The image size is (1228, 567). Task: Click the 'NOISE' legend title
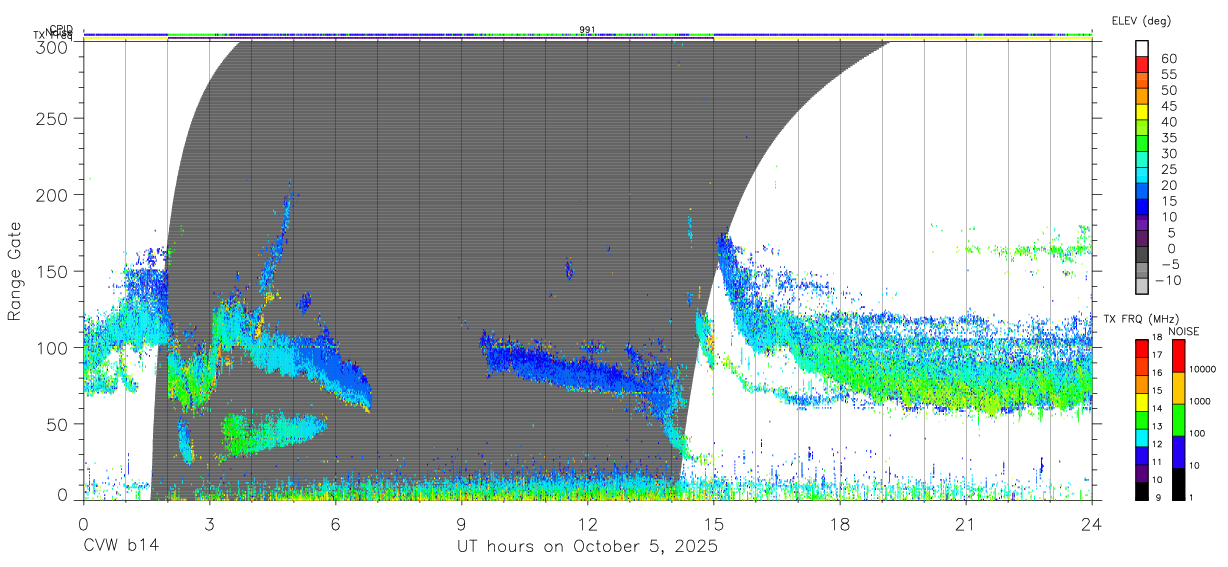coord(1184,331)
